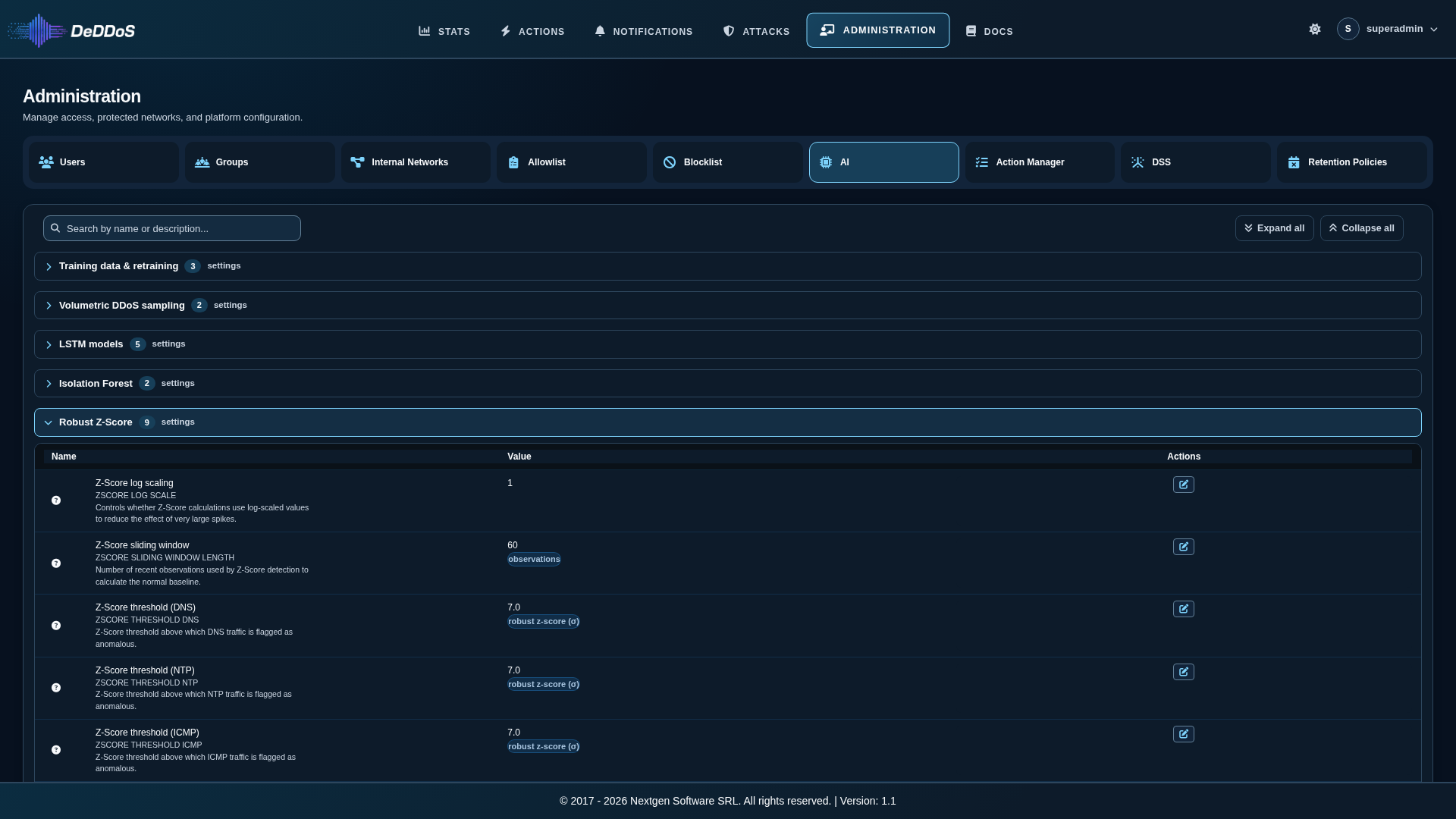The width and height of the screenshot is (1456, 819).
Task: Open the Attacks menu
Action: [x=756, y=31]
